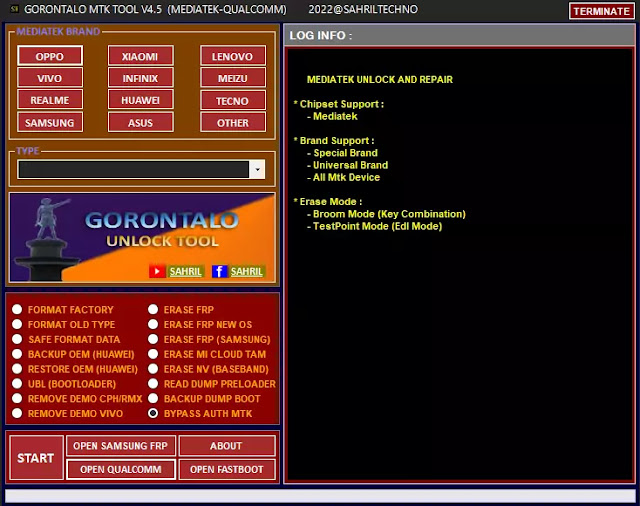Select BACKUP OEM (HUAWEI) radio button

(x=17, y=354)
